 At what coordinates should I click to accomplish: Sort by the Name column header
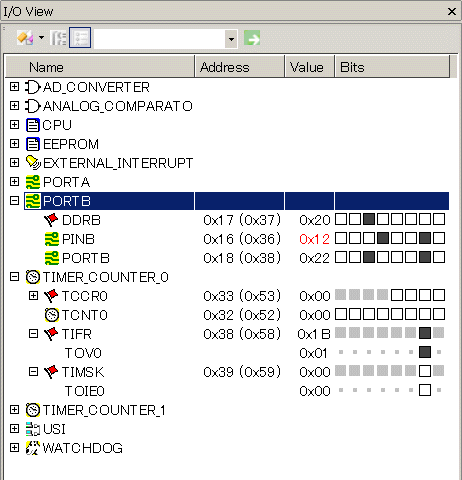point(100,67)
